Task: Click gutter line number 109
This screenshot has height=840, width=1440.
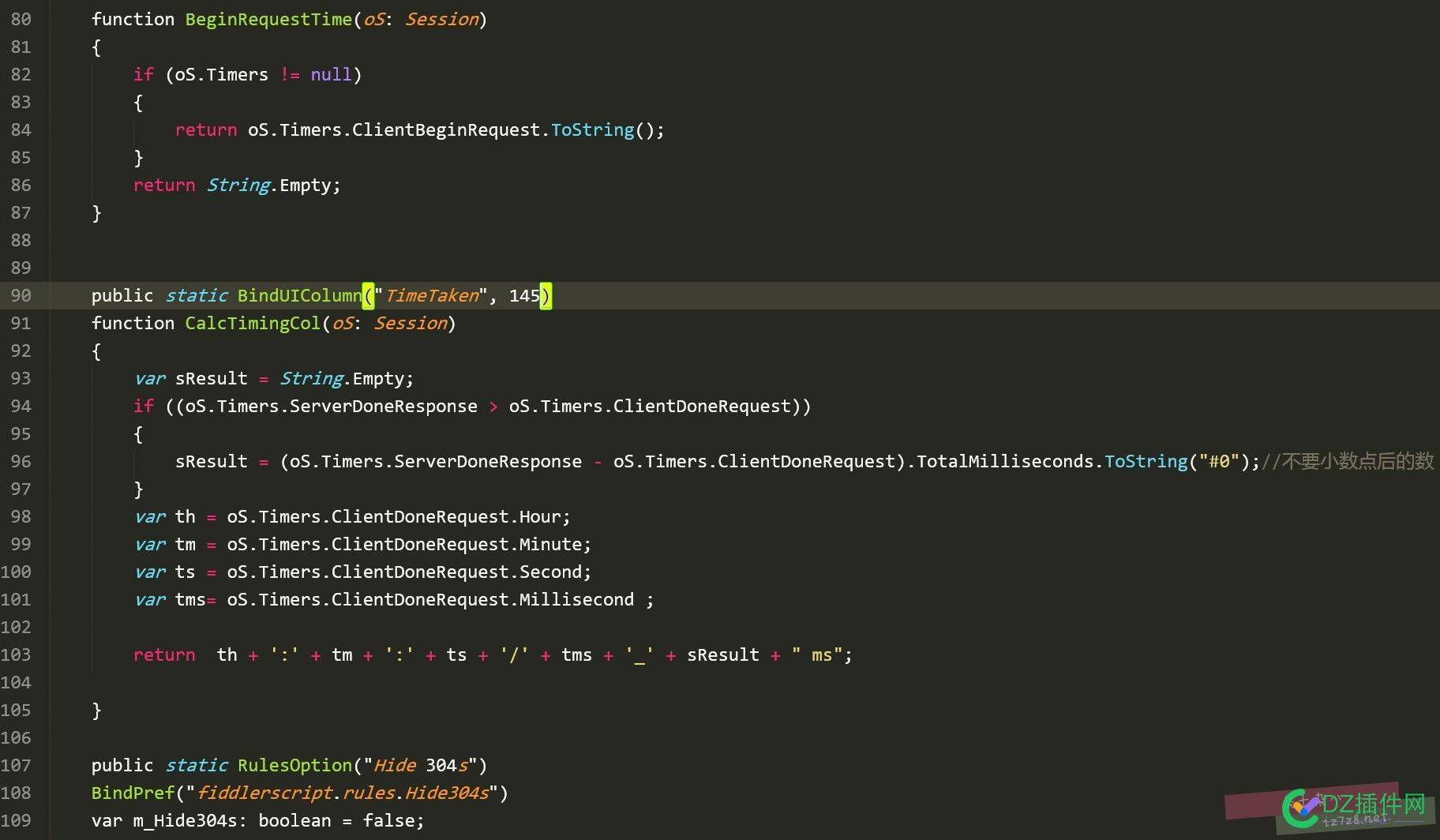Action: click(x=16, y=820)
